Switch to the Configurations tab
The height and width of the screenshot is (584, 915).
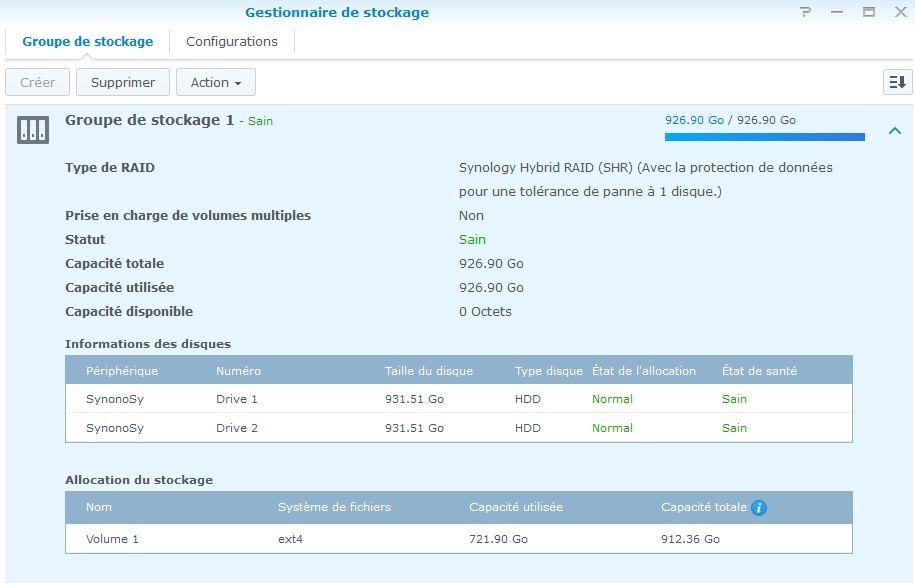tap(232, 41)
